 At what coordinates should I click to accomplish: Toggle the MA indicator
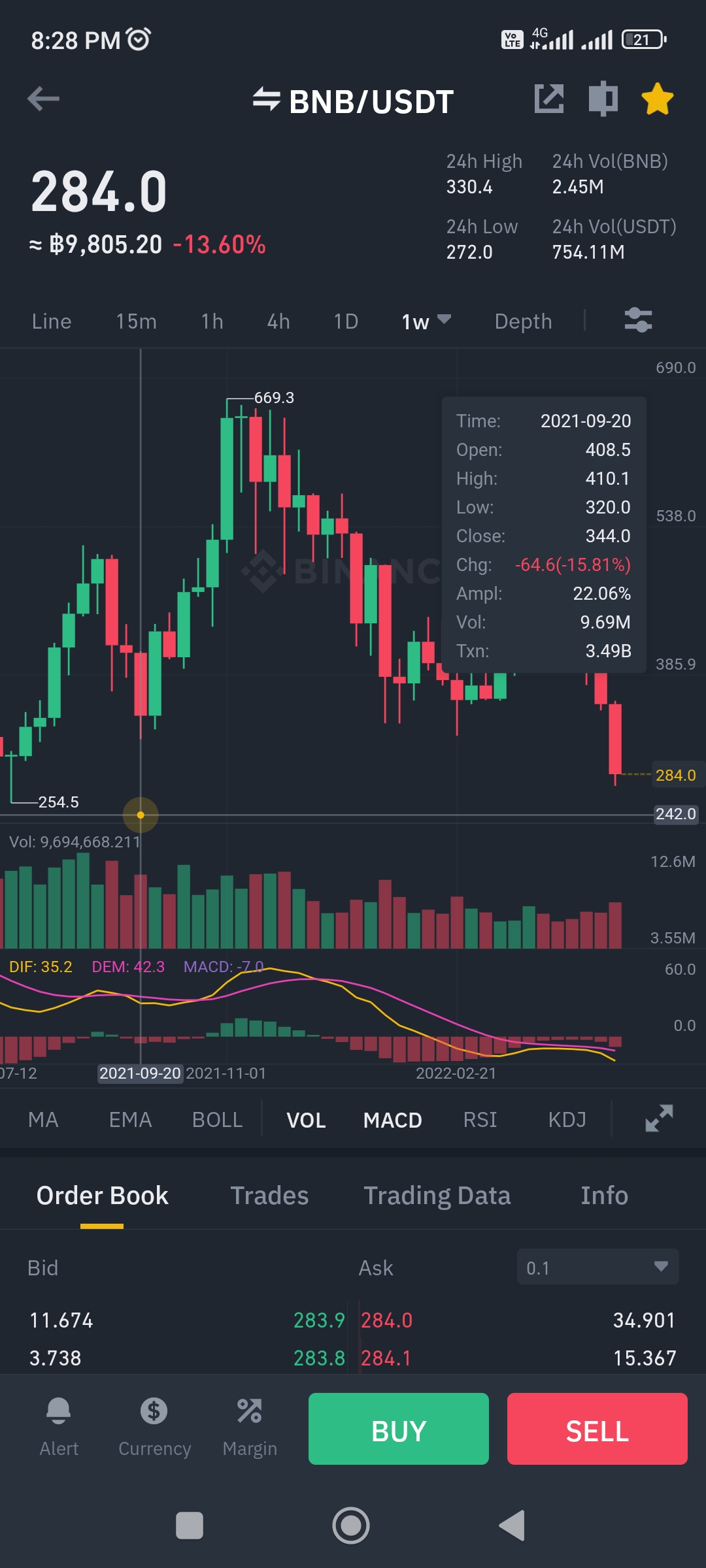(x=43, y=1120)
